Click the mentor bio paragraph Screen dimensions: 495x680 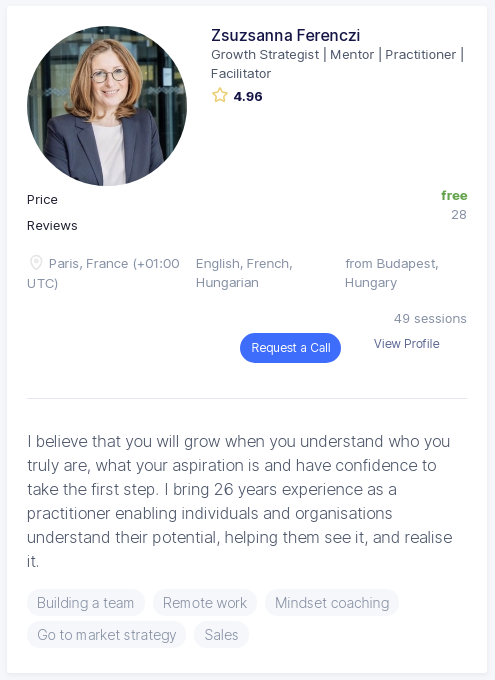click(x=239, y=501)
